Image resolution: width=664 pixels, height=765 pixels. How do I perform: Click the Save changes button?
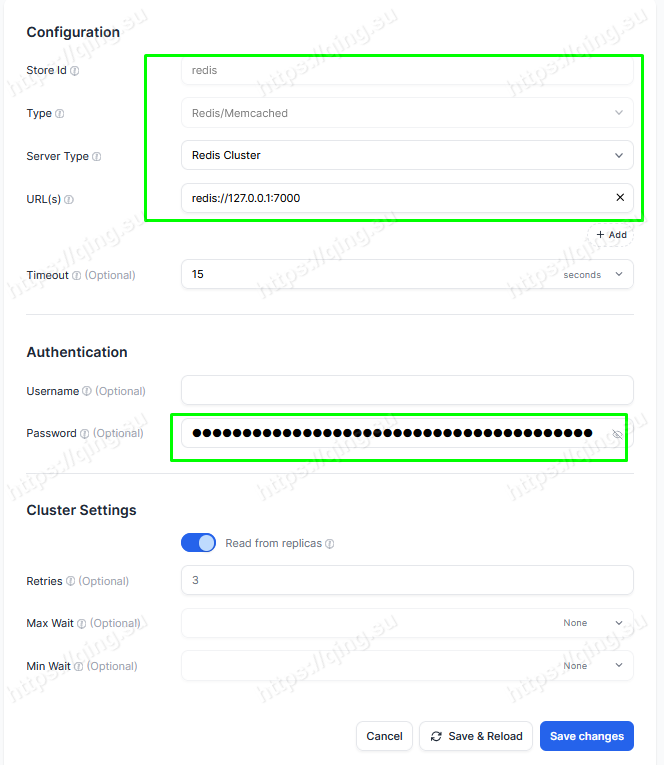(x=587, y=736)
